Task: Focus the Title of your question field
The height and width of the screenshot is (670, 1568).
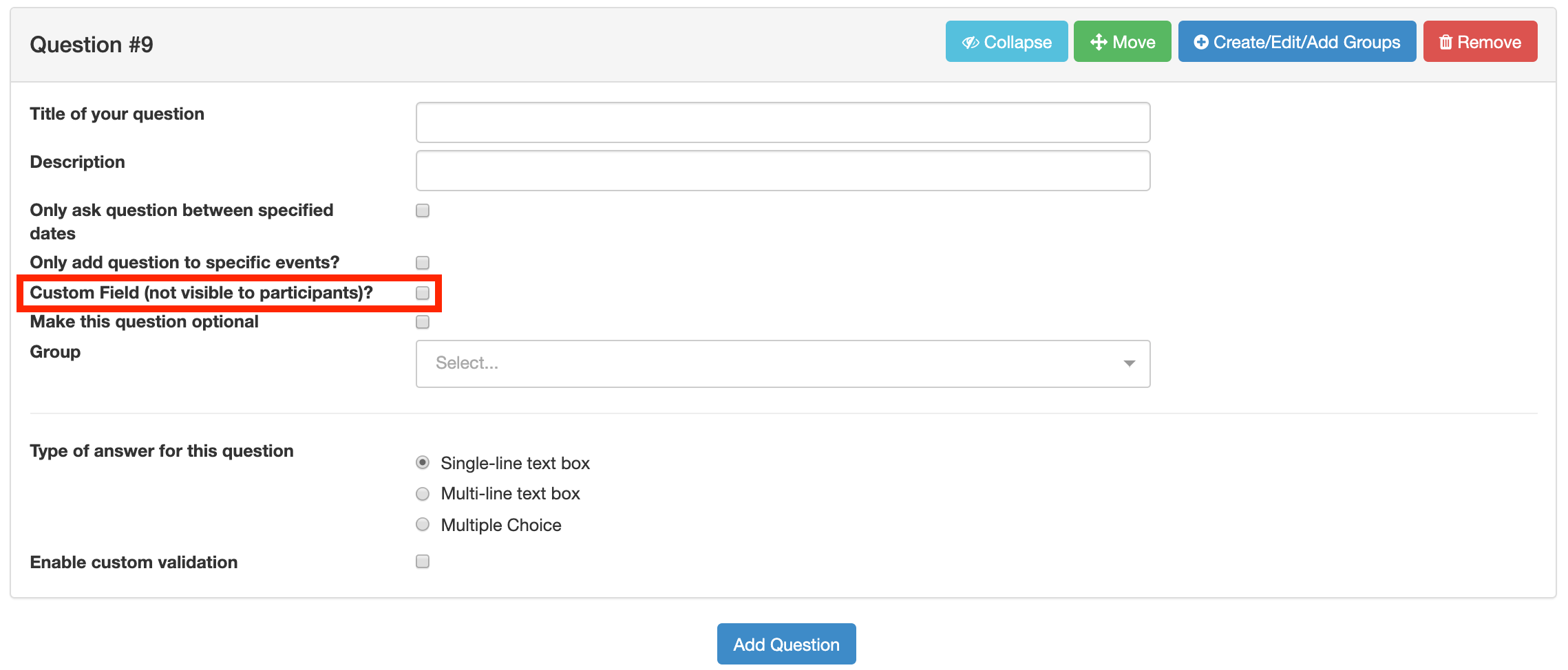Action: pyautogui.click(x=783, y=122)
